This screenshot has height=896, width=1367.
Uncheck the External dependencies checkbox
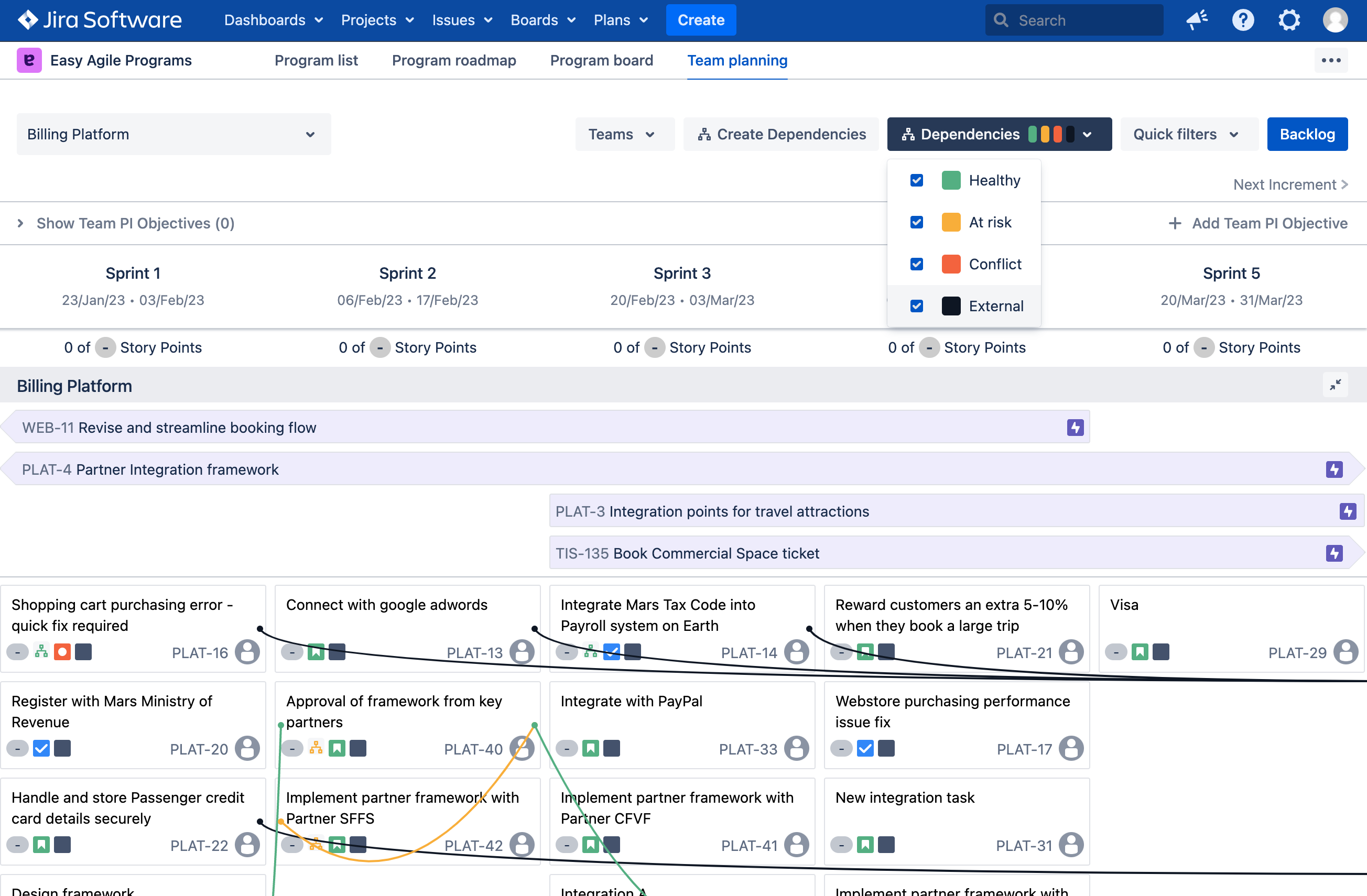917,306
